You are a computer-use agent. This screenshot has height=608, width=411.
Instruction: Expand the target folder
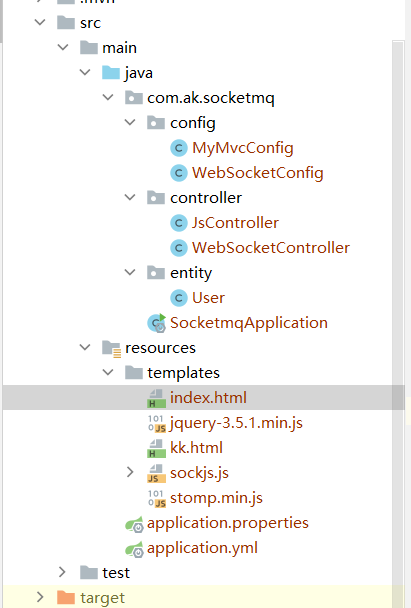point(40,597)
